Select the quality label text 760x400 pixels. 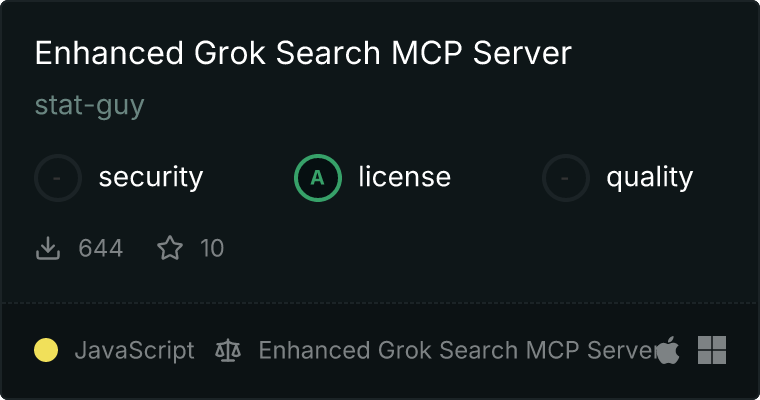649,177
